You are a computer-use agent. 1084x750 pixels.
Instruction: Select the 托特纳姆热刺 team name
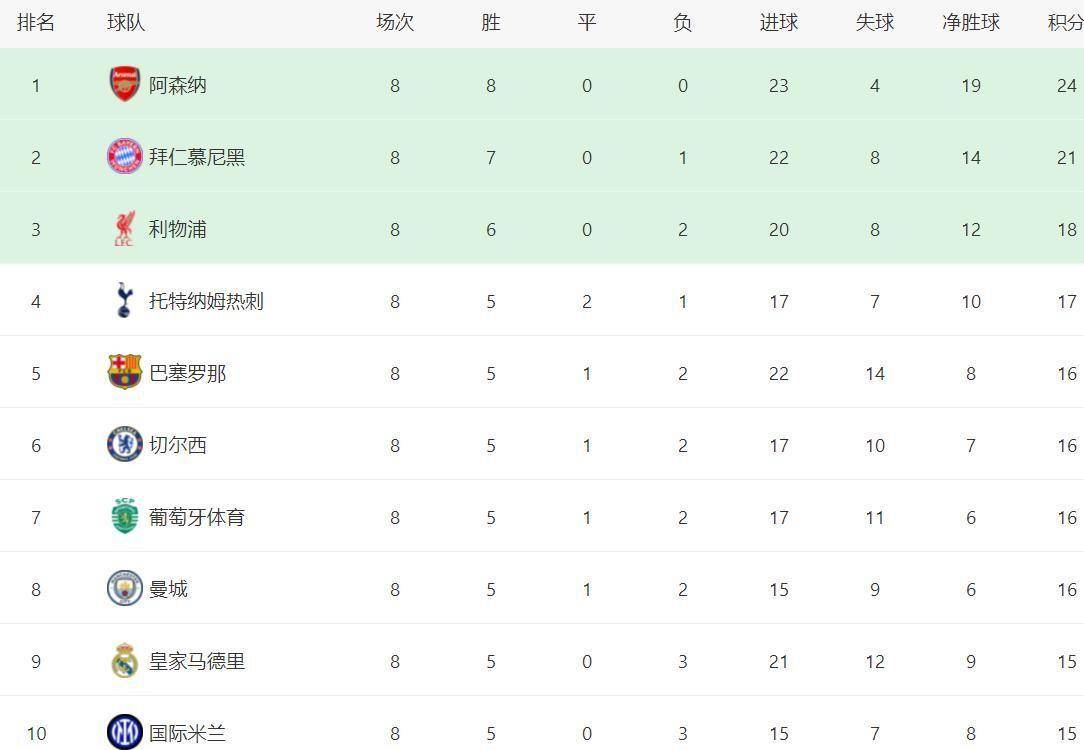[x=206, y=301]
